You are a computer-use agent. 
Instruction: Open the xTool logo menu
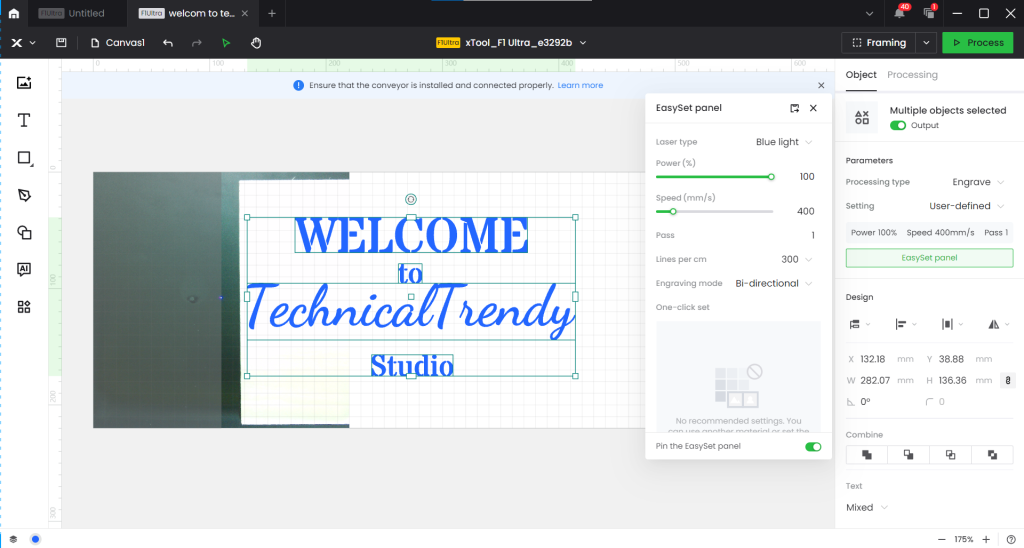tap(23, 42)
